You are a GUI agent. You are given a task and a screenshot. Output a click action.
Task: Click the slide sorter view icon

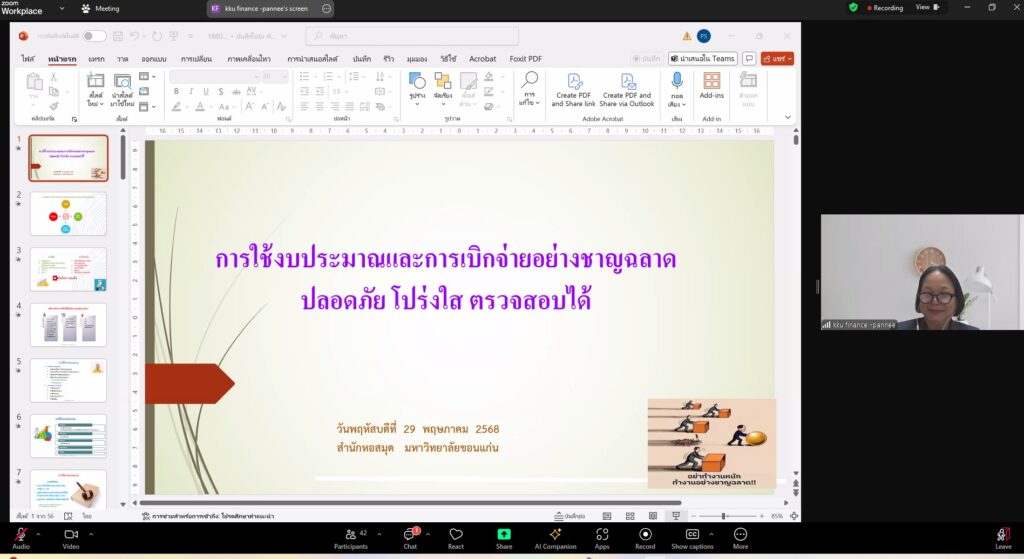point(630,516)
